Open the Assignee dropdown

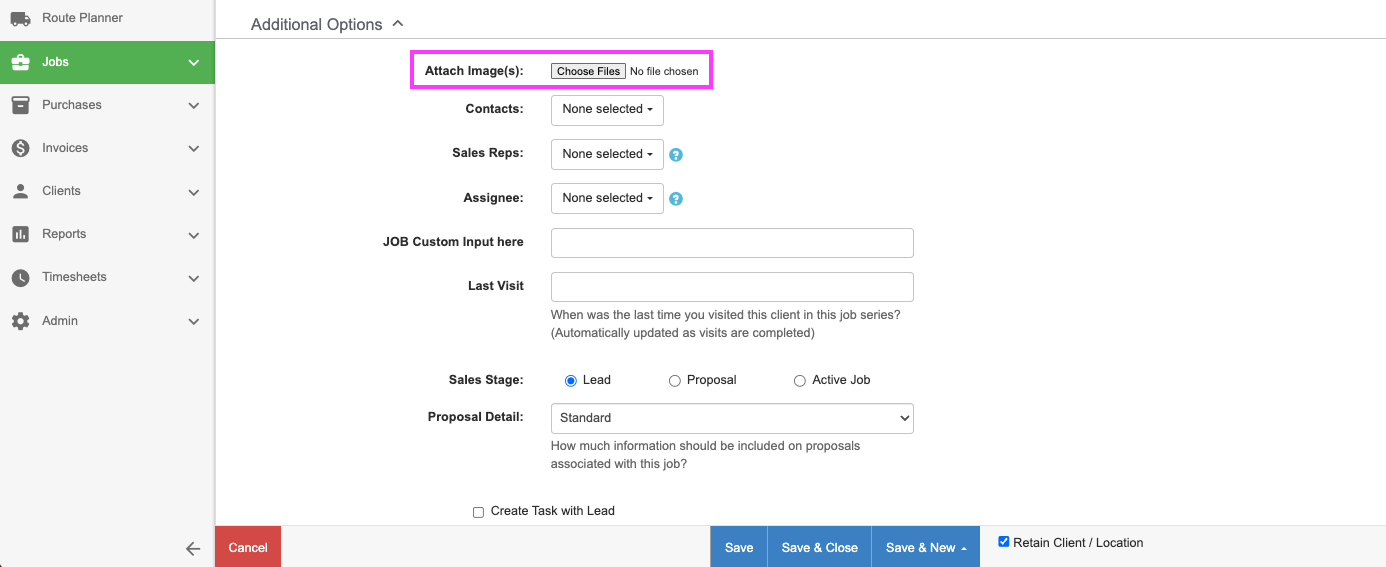pyautogui.click(x=607, y=198)
